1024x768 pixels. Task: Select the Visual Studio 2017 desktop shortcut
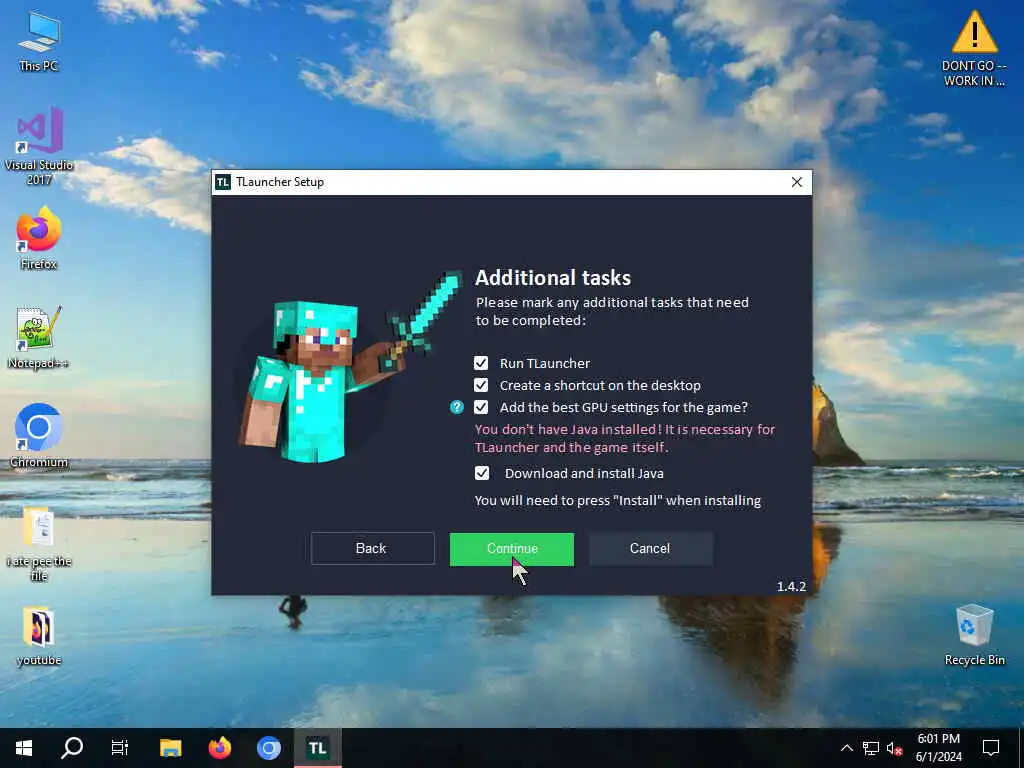(39, 147)
